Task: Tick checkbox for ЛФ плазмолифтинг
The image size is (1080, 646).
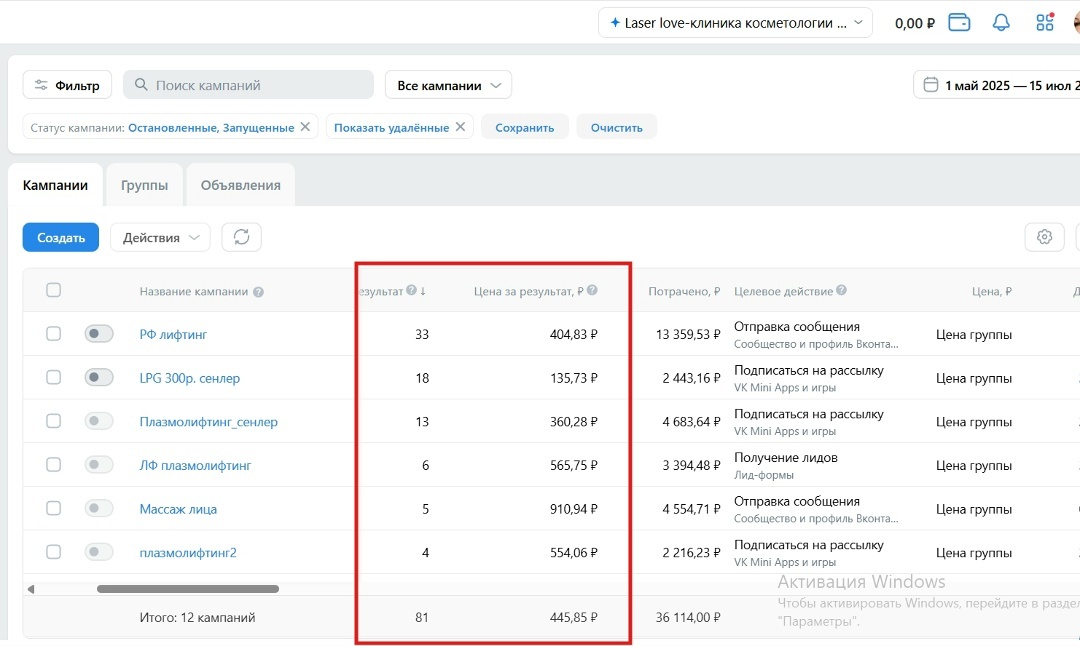Action: (x=53, y=465)
